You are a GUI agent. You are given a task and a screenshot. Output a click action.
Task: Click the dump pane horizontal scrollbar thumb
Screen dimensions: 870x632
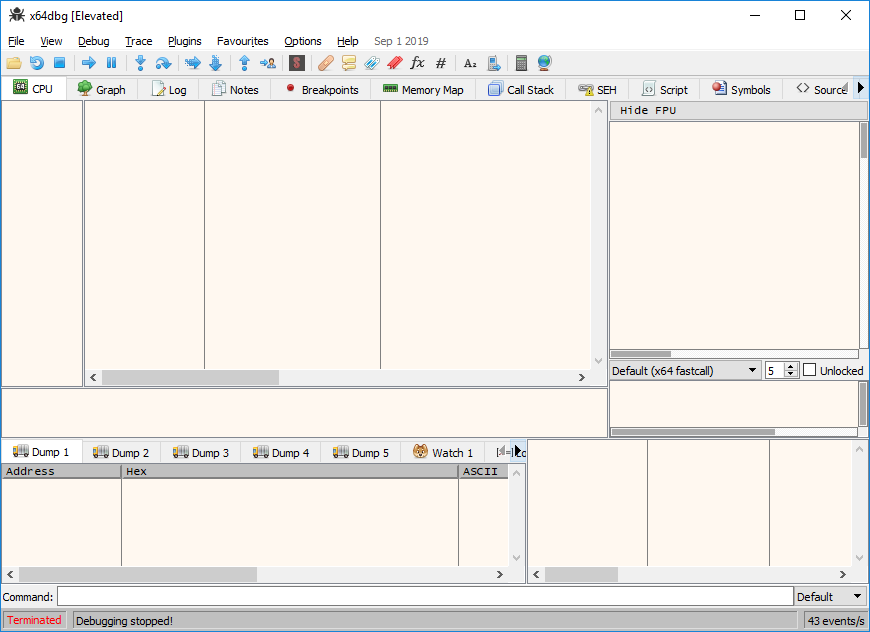pos(138,574)
